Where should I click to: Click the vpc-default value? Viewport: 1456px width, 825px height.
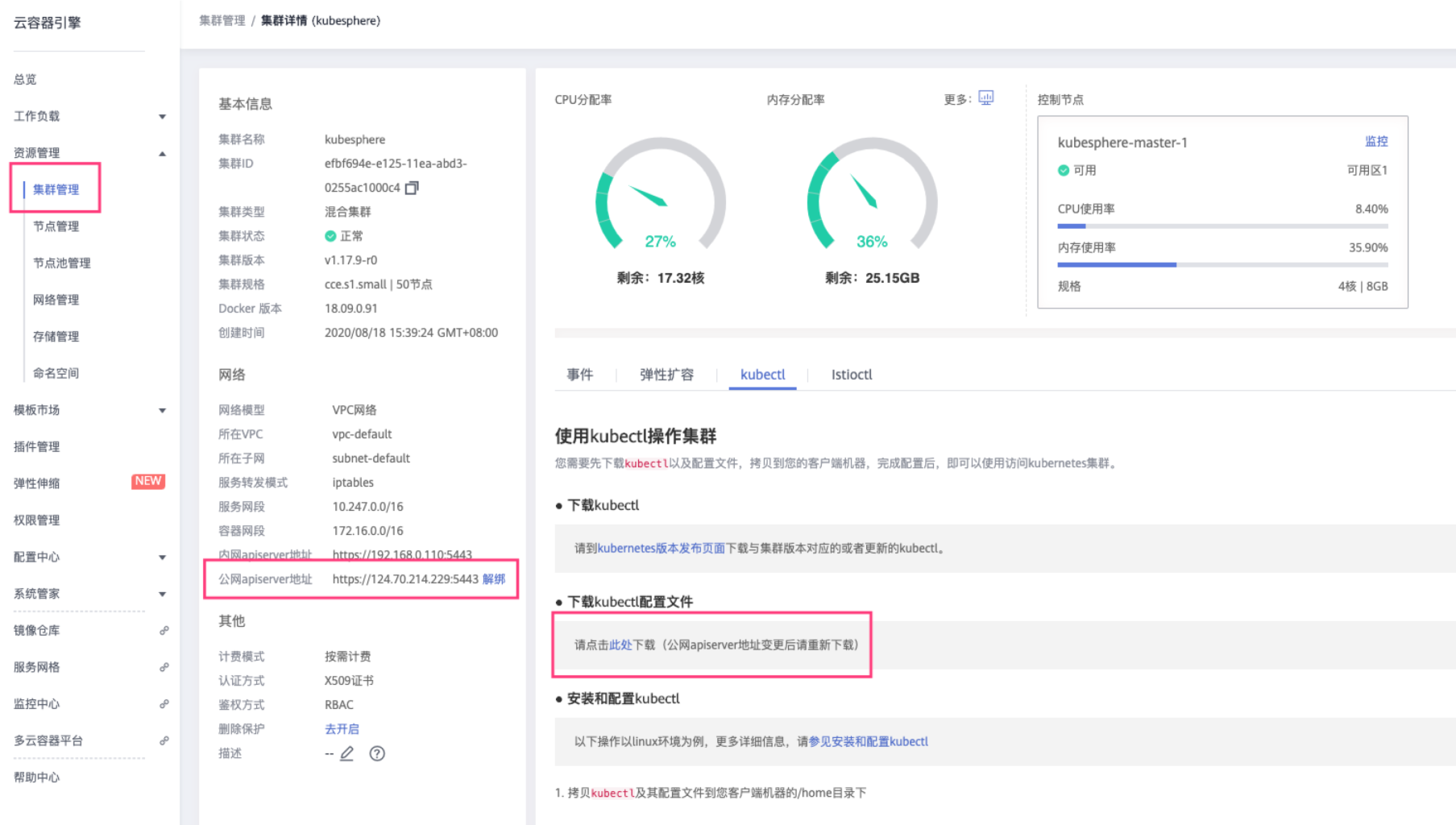point(362,434)
